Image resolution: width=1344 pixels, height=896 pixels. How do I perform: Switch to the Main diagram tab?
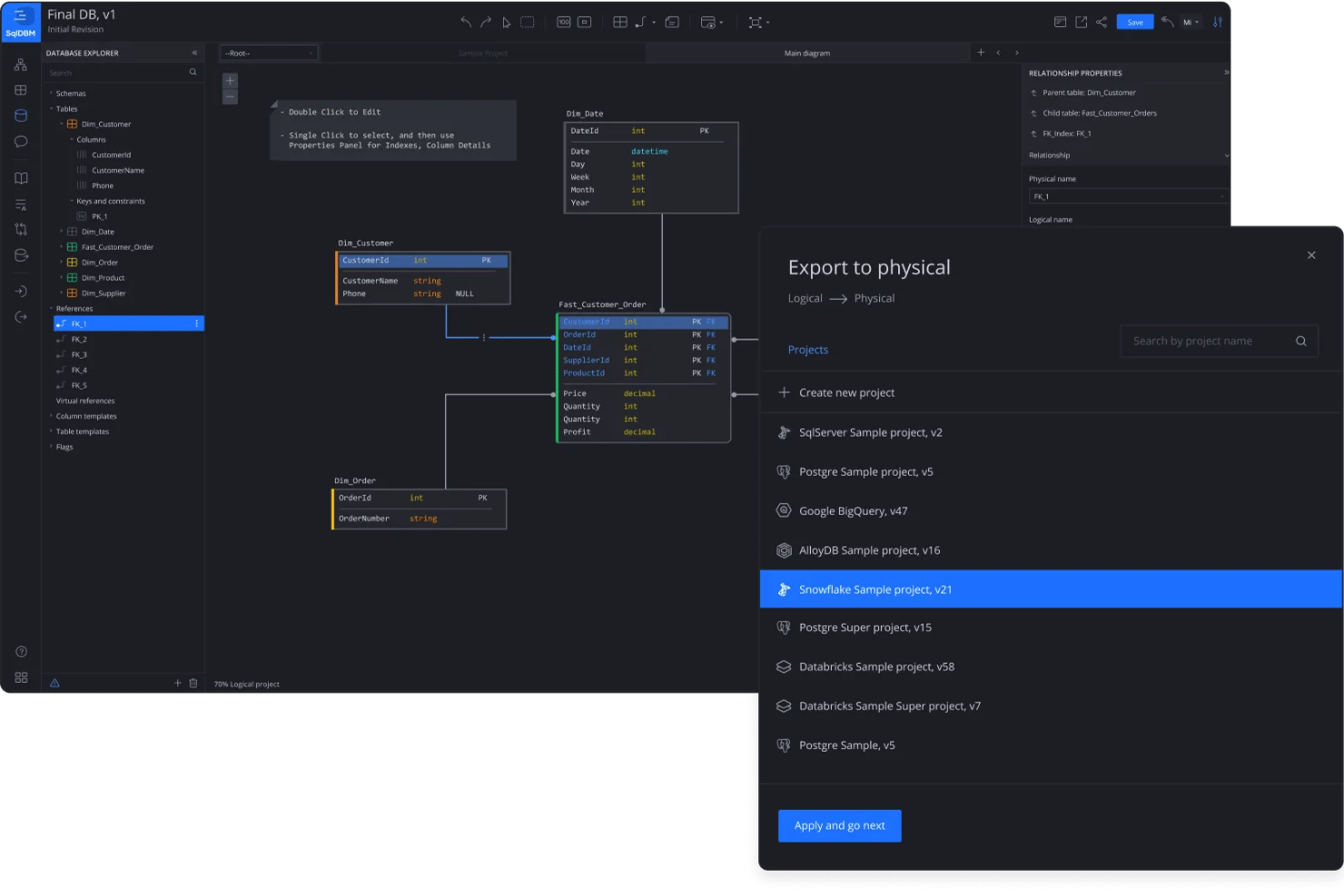807,54
